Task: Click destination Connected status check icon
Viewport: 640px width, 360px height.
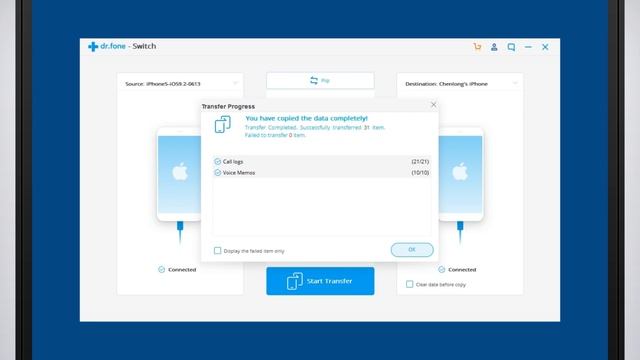Action: [x=442, y=269]
